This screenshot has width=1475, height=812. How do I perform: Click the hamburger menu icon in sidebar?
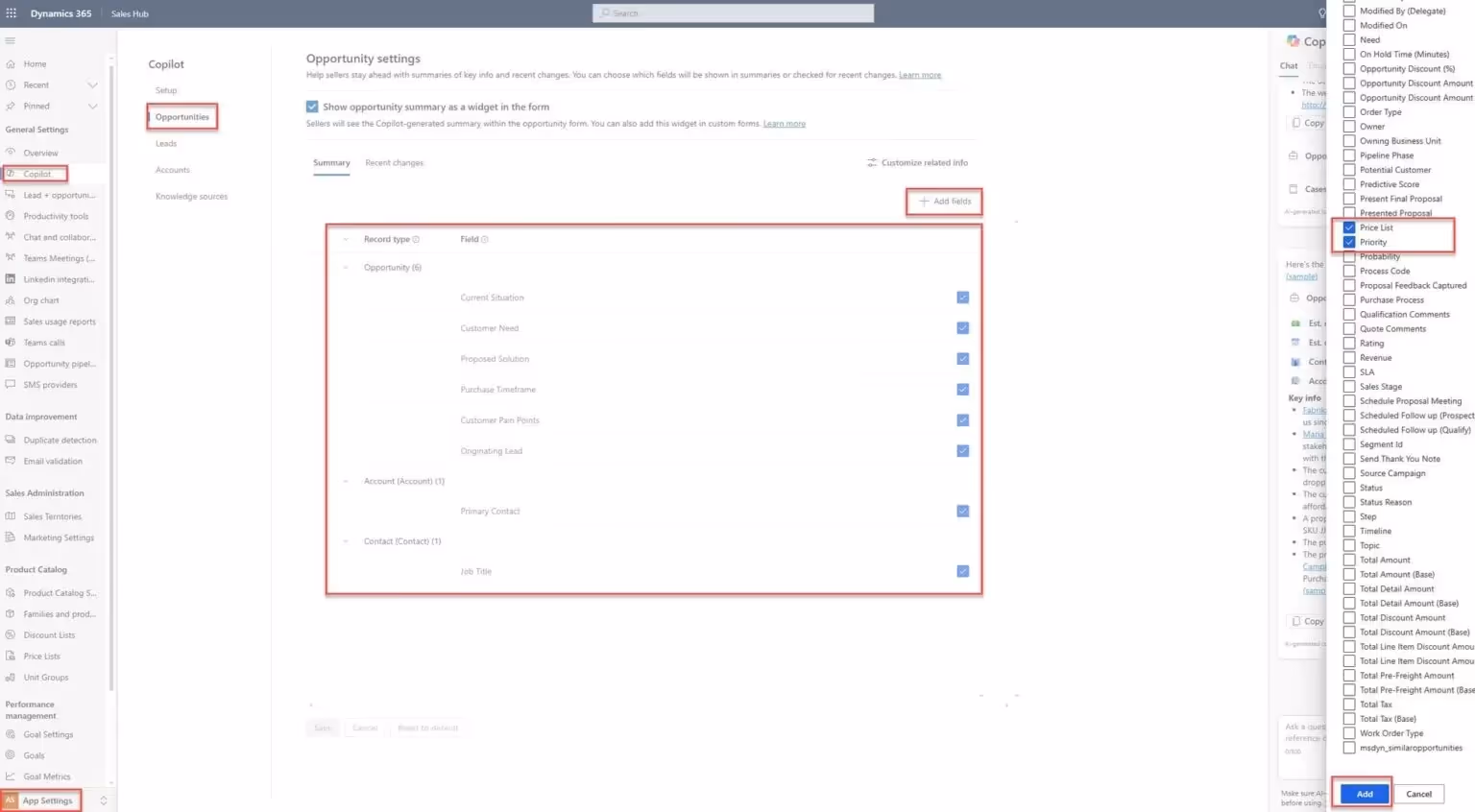[11, 41]
